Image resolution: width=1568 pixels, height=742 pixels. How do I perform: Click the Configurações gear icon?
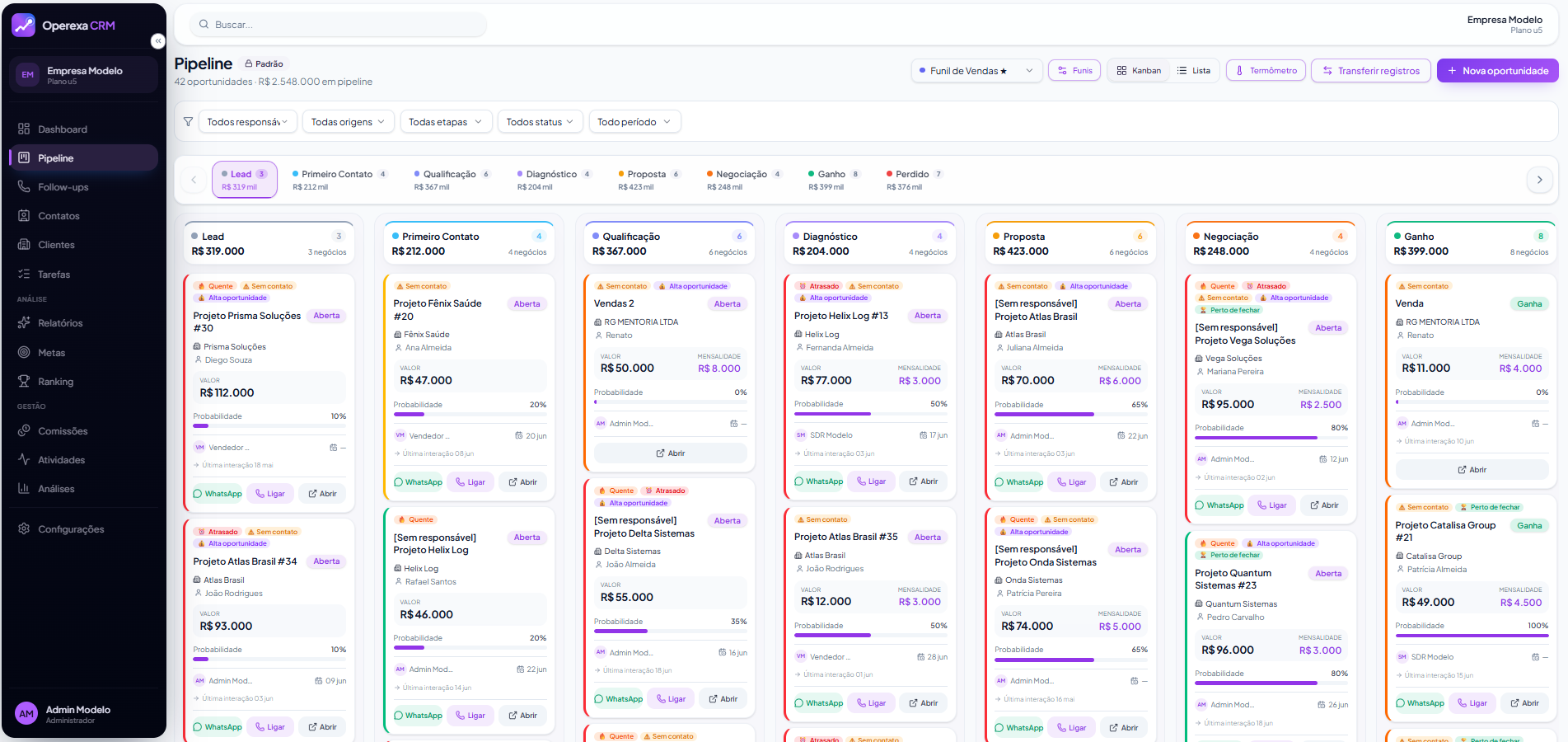click(24, 529)
